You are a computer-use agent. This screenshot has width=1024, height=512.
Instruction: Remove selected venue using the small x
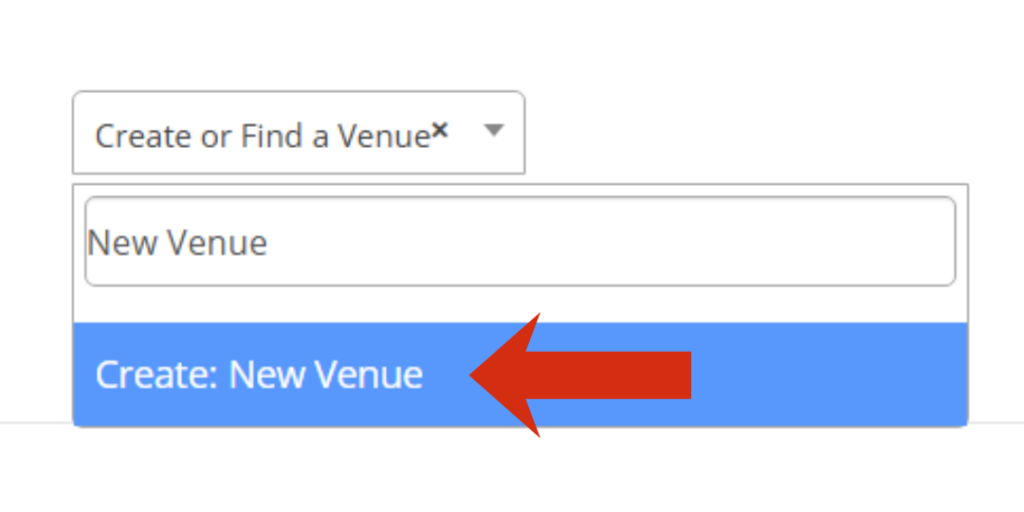point(440,131)
